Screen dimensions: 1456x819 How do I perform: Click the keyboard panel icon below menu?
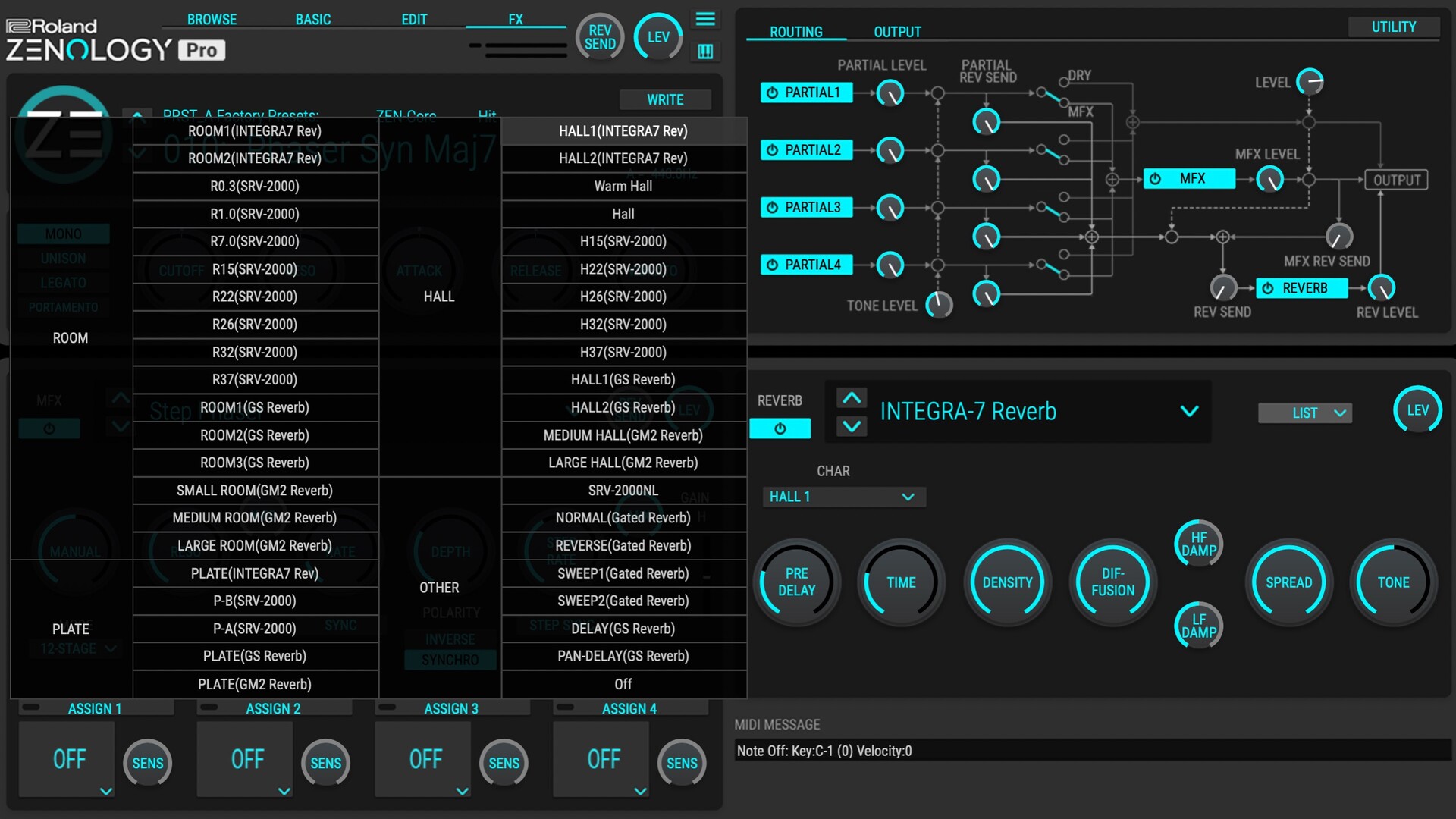[705, 52]
